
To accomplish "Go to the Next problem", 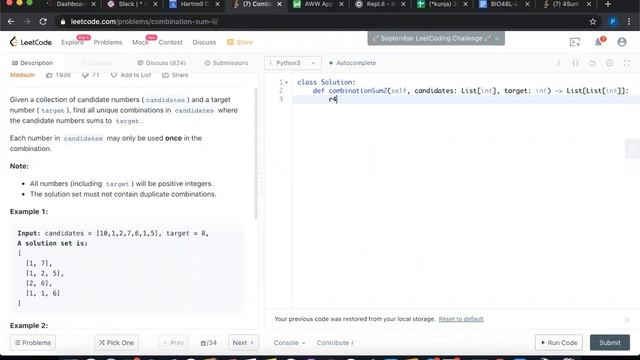I will pyautogui.click(x=243, y=342).
